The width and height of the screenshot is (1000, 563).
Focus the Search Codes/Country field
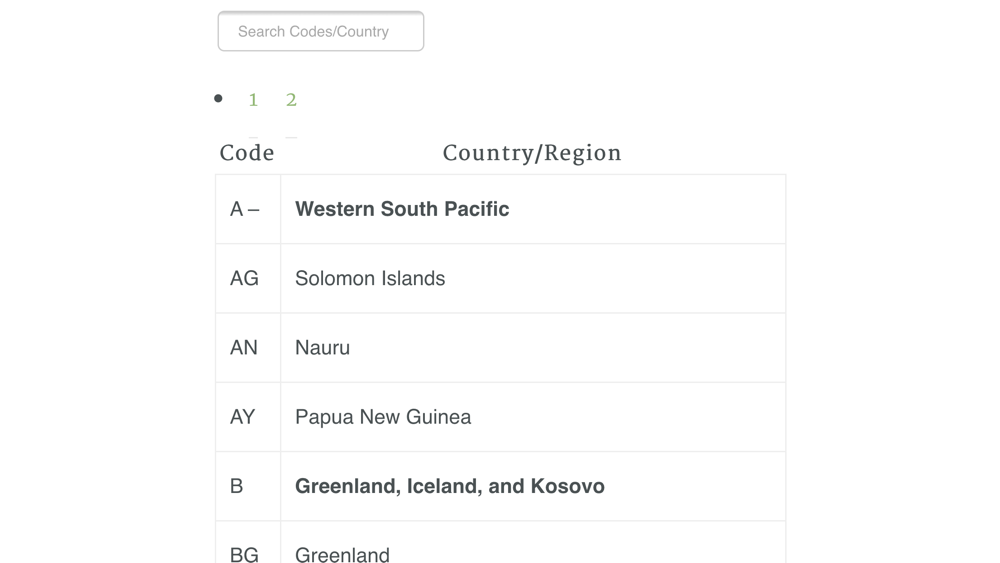(x=321, y=31)
